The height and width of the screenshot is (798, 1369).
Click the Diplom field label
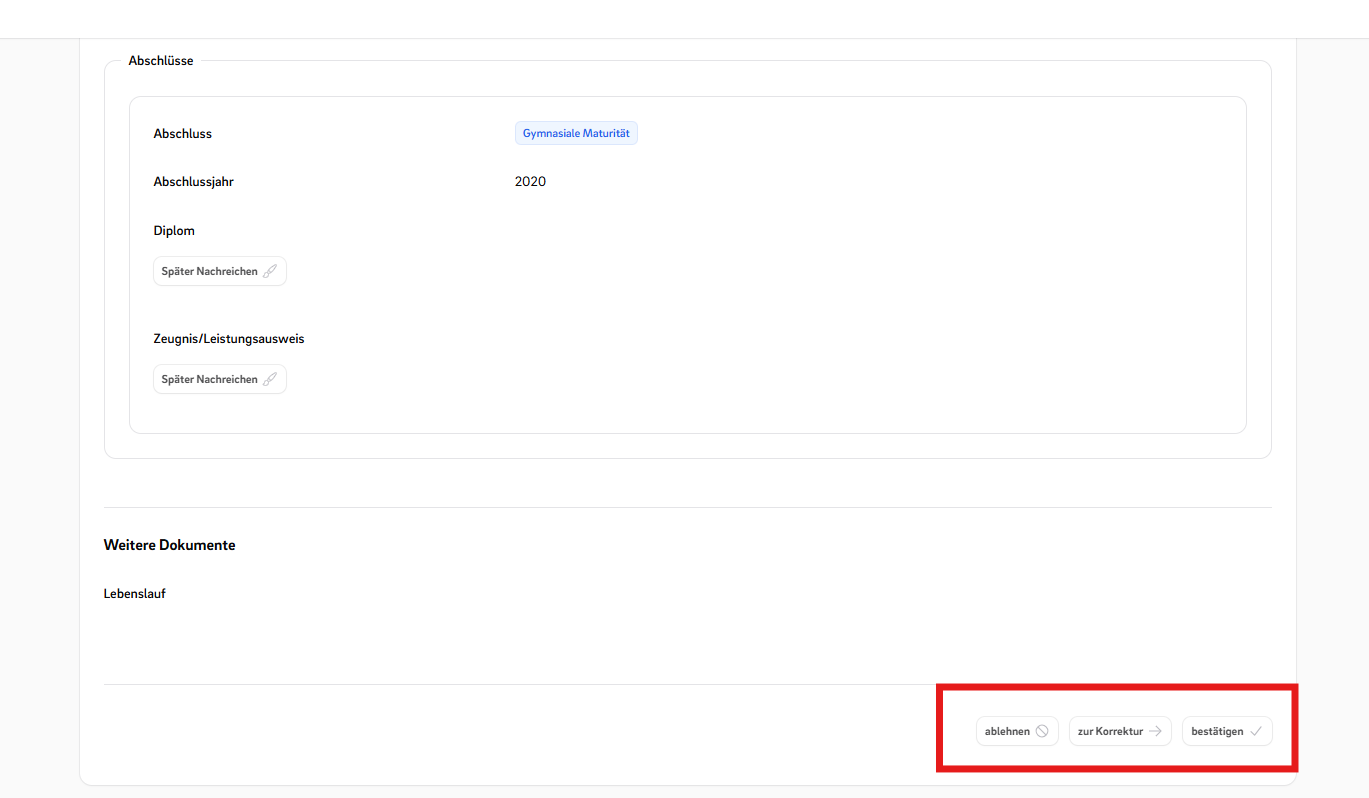174,231
